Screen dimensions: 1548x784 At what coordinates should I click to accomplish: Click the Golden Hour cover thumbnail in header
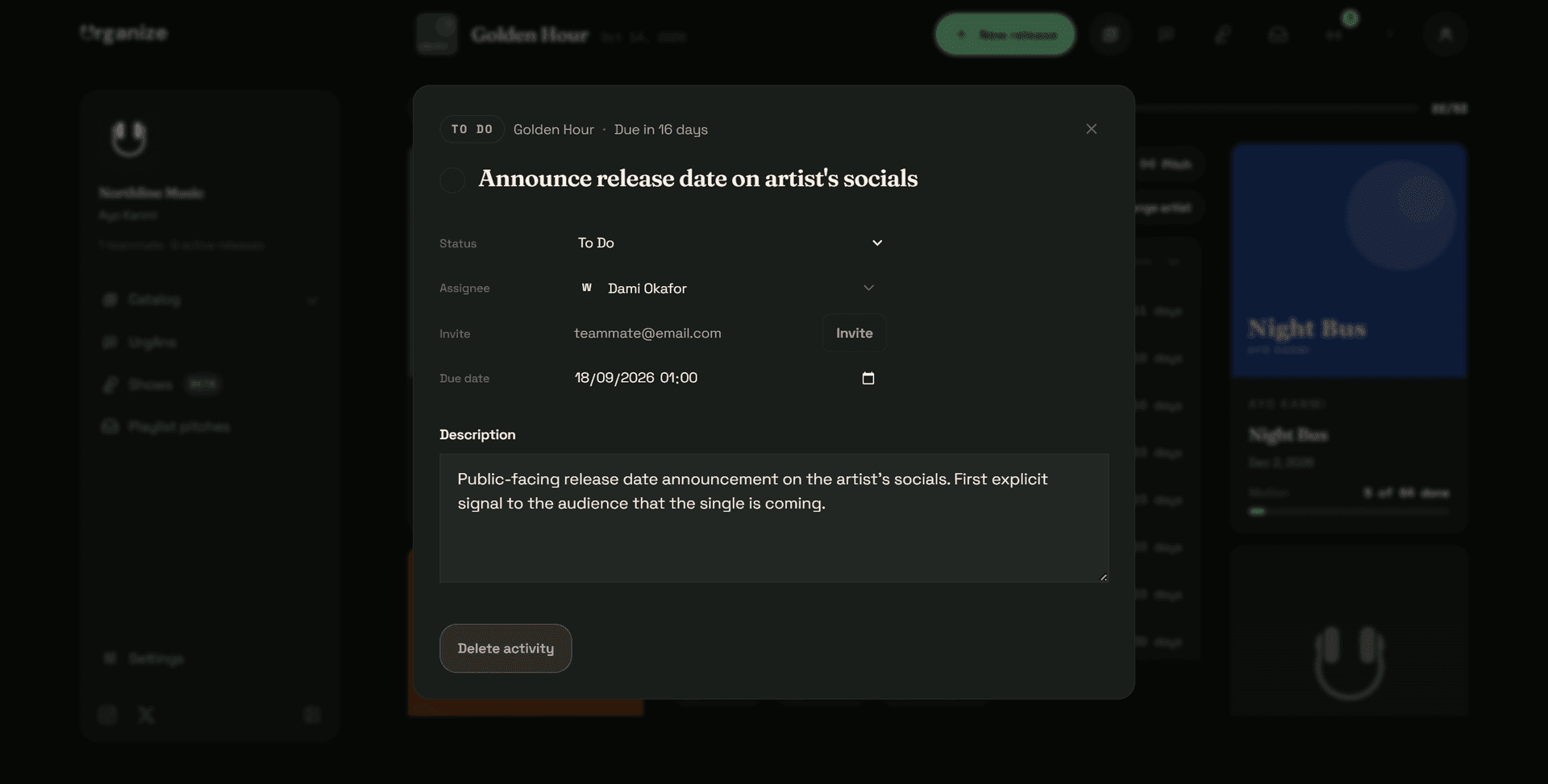click(437, 34)
